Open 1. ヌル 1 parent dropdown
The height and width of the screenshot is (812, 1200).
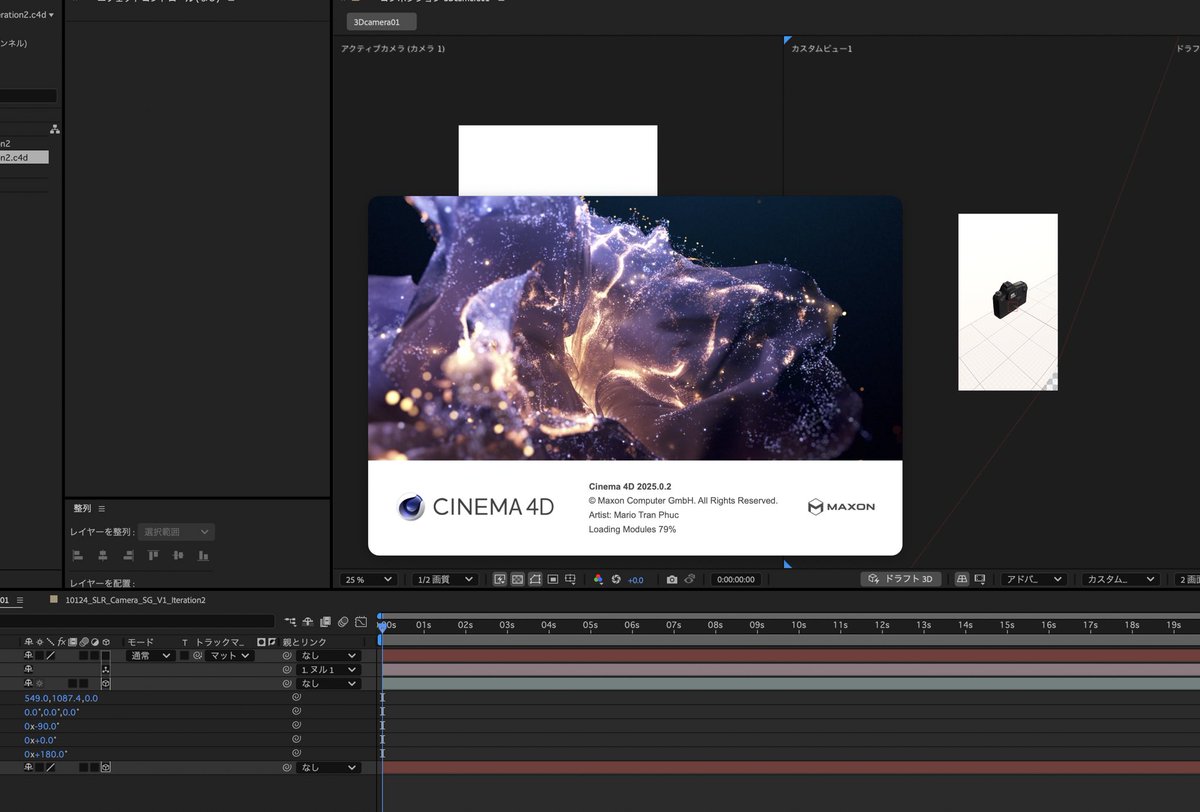(x=328, y=669)
